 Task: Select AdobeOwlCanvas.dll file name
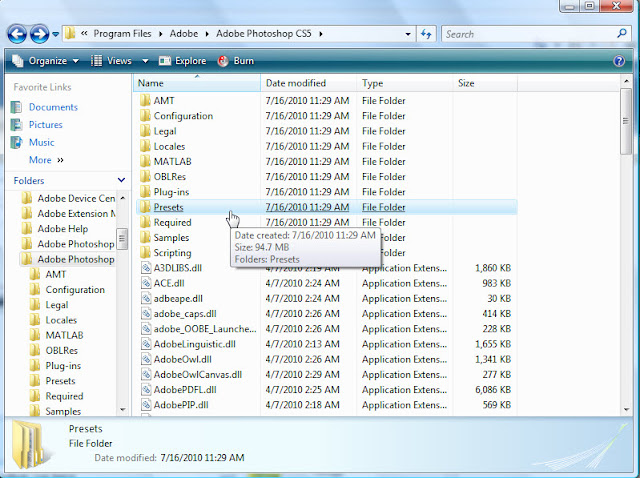point(198,374)
